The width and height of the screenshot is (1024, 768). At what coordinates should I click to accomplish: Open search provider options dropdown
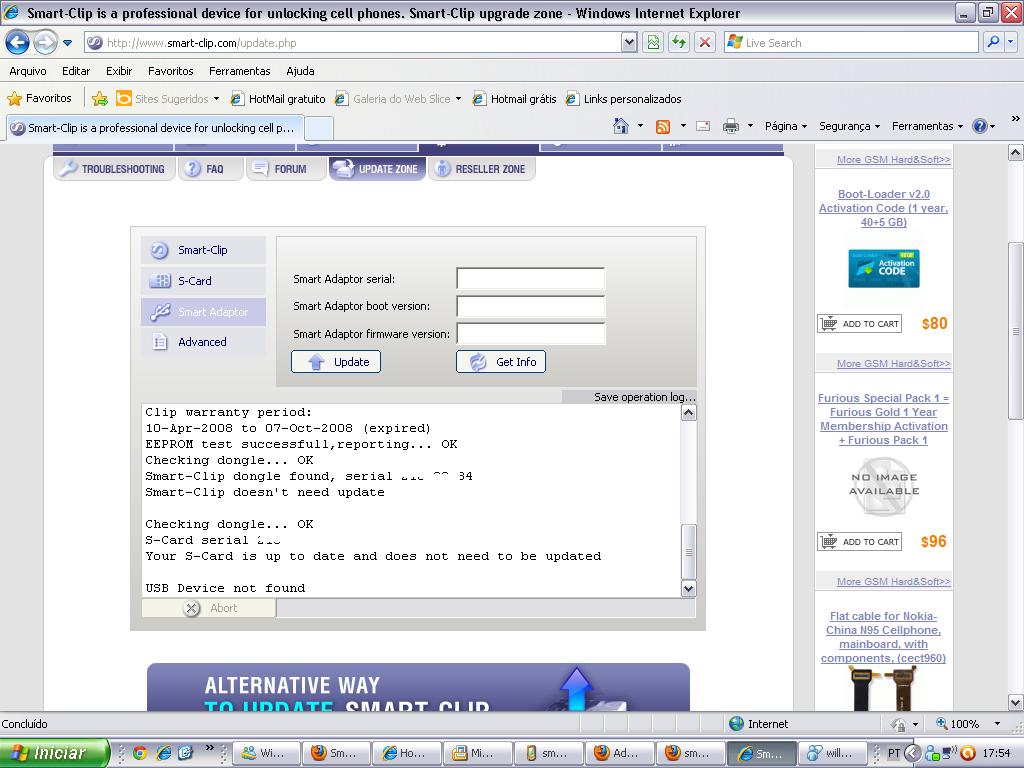1010,43
